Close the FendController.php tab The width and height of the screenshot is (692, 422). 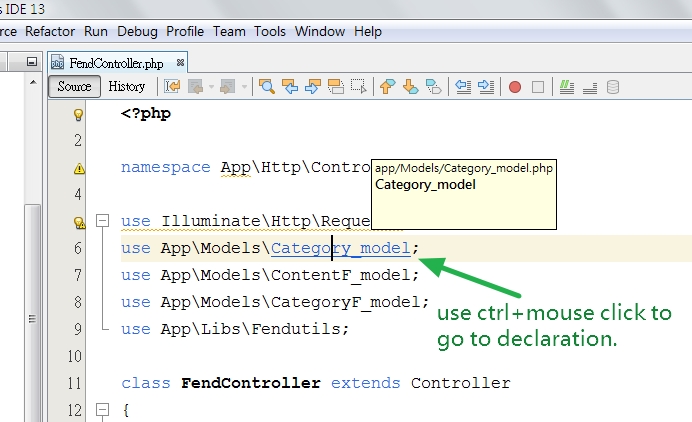pyautogui.click(x=180, y=63)
